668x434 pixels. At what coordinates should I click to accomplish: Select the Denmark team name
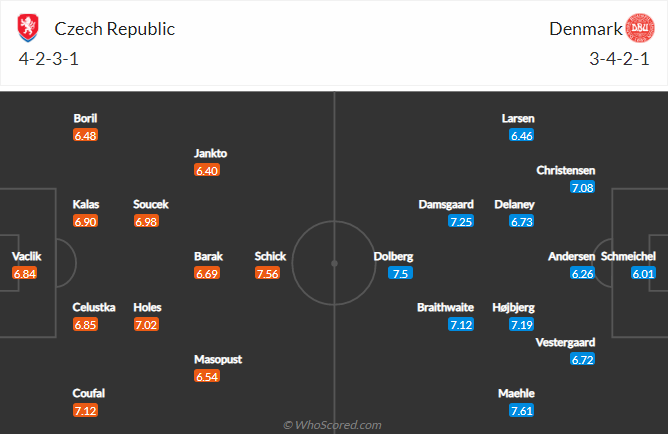click(x=584, y=29)
